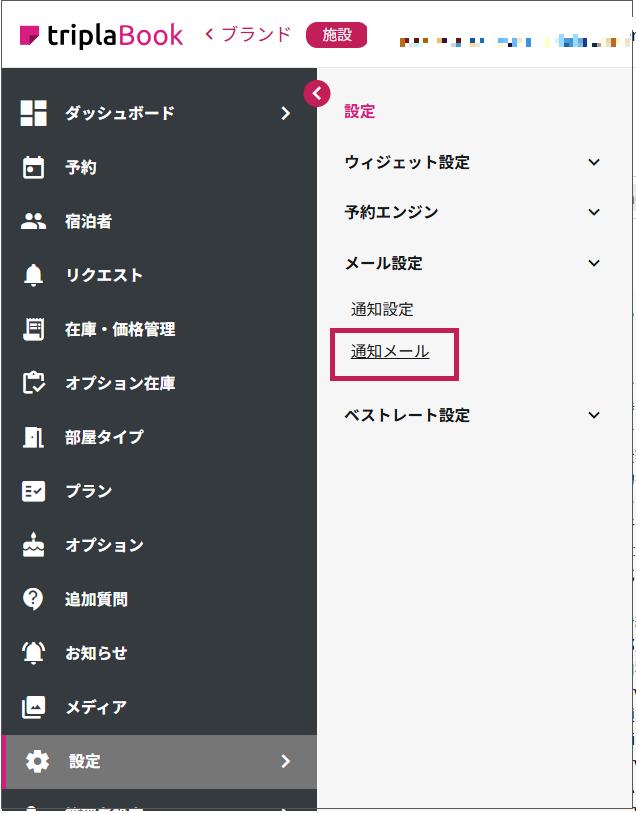This screenshot has width=636, height=813.
Task: Collapse the メール設定 section chevron
Action: click(x=594, y=263)
